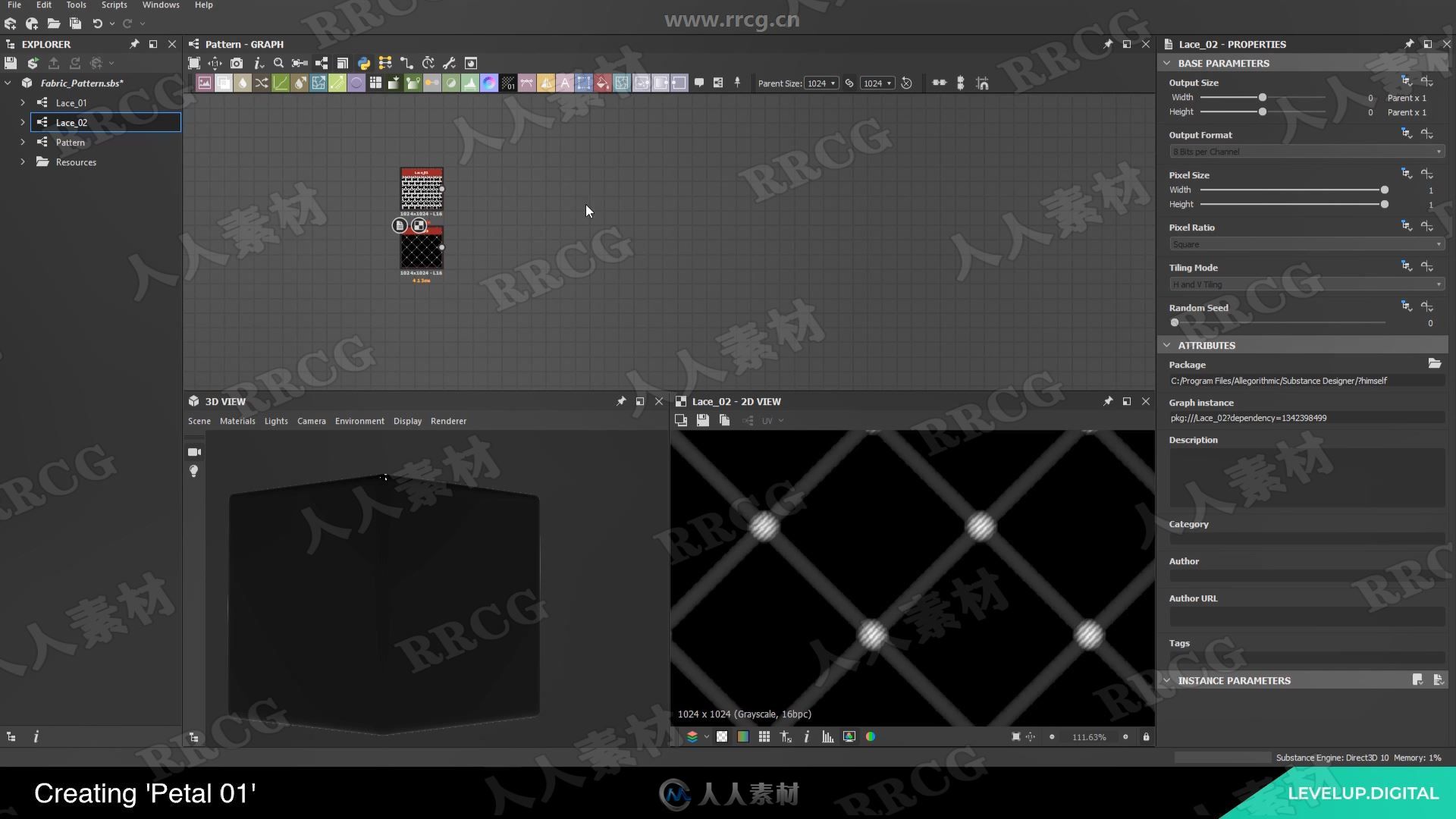The image size is (1456, 819).
Task: Expand the Pattern group in explorer
Action: 22,141
